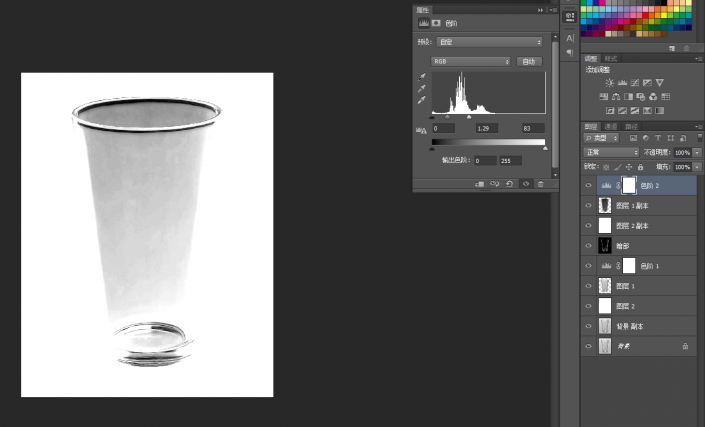Open the opacity slider dropdown arrow
Image resolution: width=705 pixels, height=427 pixels.
click(697, 152)
